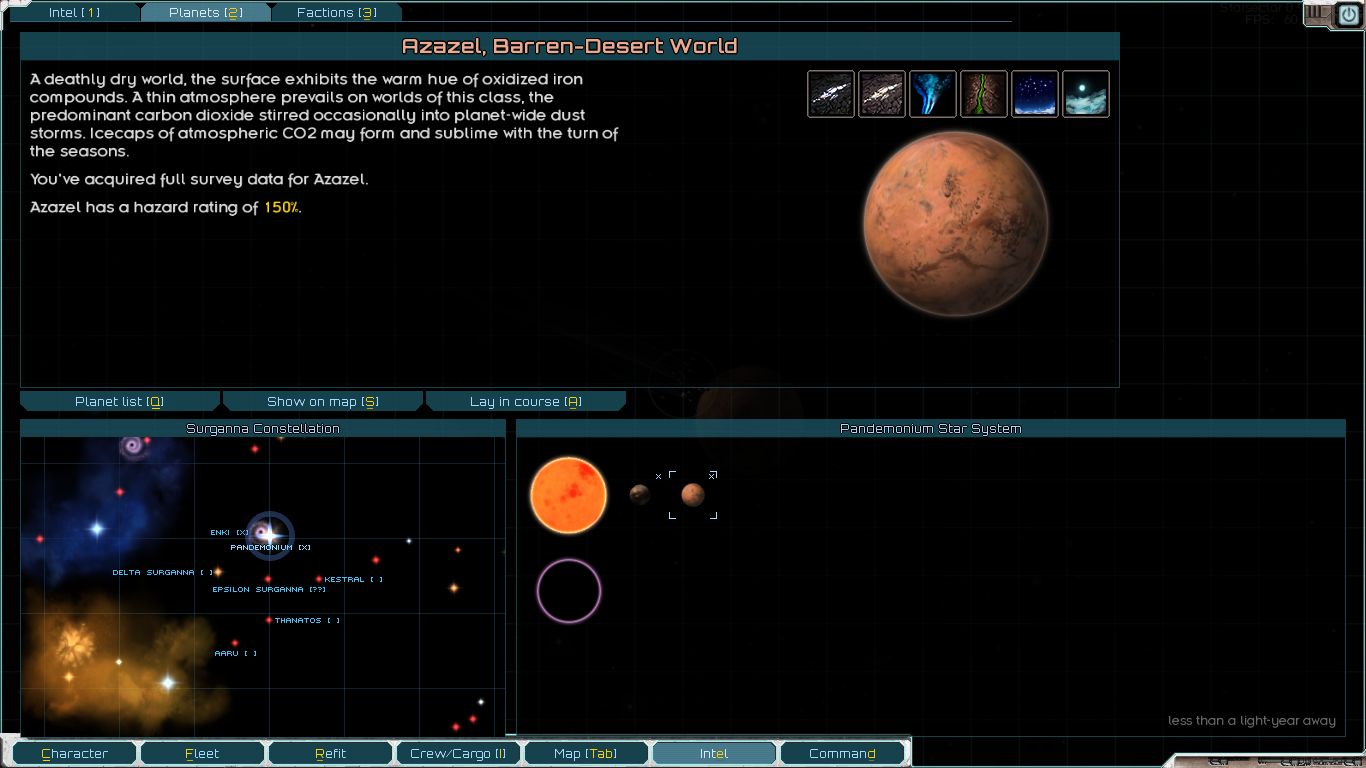Select the starry night sky condition icon
This screenshot has height=768, width=1366.
(x=1035, y=94)
